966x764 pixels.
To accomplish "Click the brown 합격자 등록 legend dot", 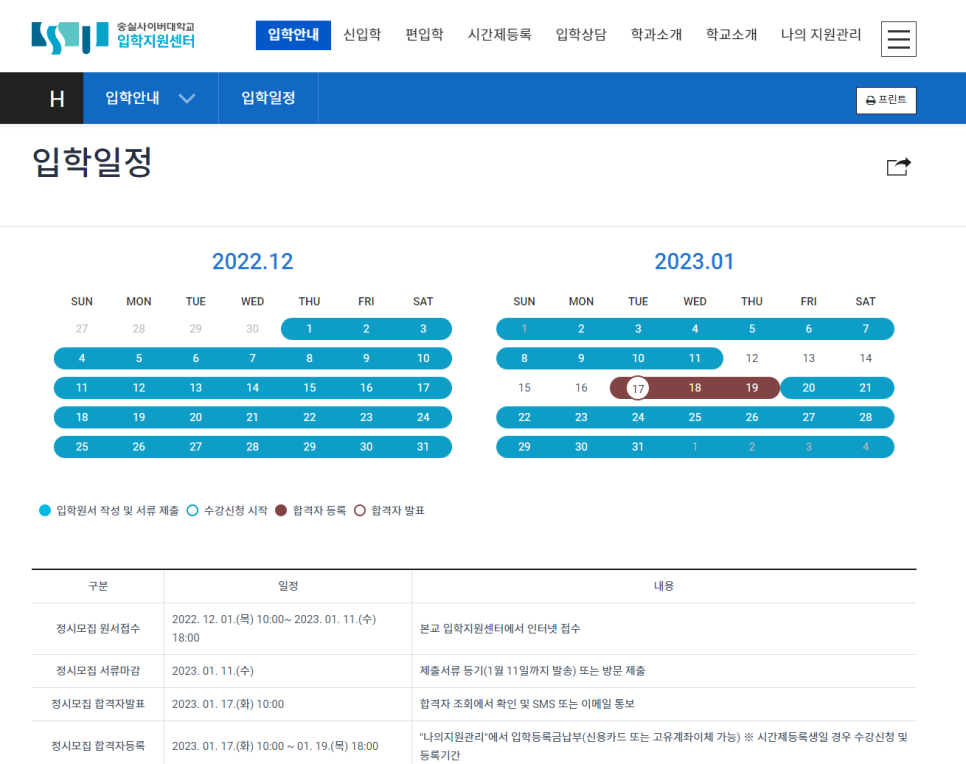I will point(281,510).
